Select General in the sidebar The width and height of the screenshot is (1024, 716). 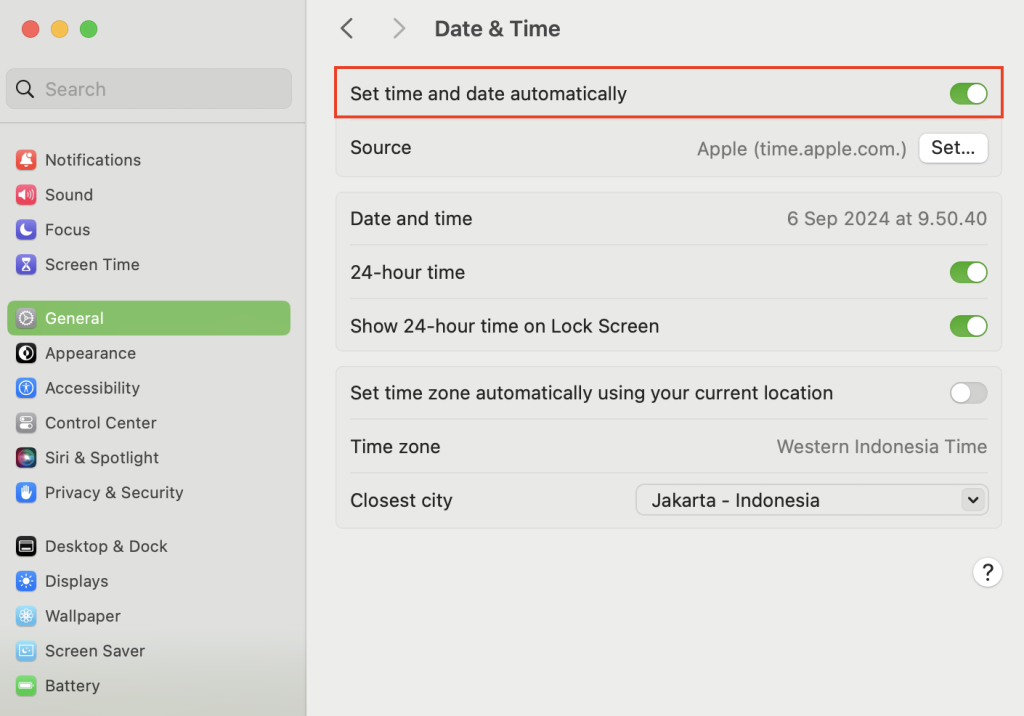(74, 318)
